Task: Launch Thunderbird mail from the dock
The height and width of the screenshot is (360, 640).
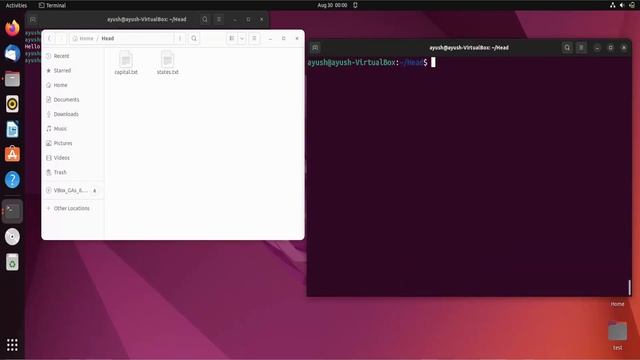Action: (12, 53)
